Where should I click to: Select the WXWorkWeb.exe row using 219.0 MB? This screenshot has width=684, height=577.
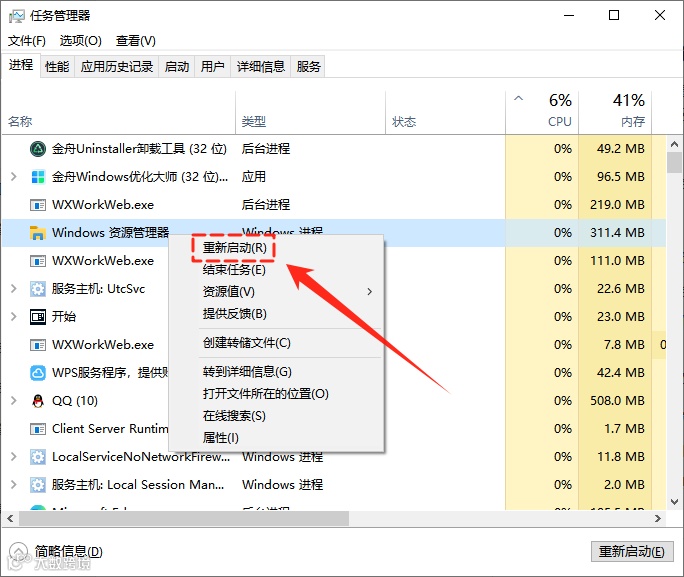pyautogui.click(x=334, y=205)
